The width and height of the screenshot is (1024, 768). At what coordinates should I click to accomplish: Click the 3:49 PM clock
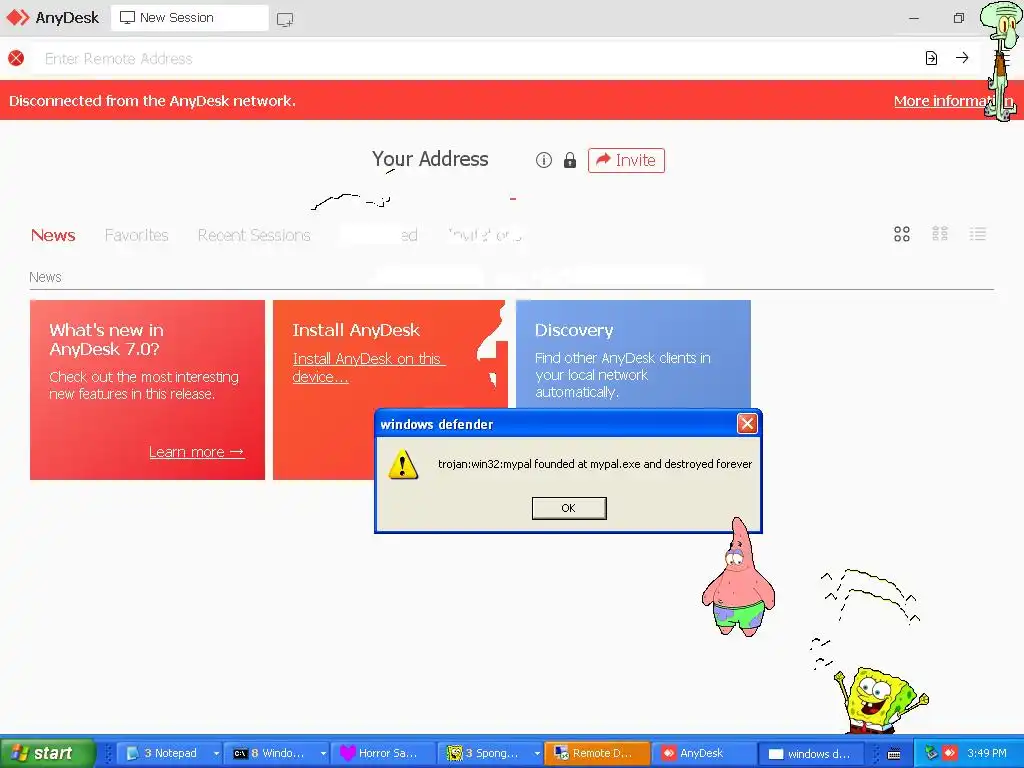(x=987, y=753)
